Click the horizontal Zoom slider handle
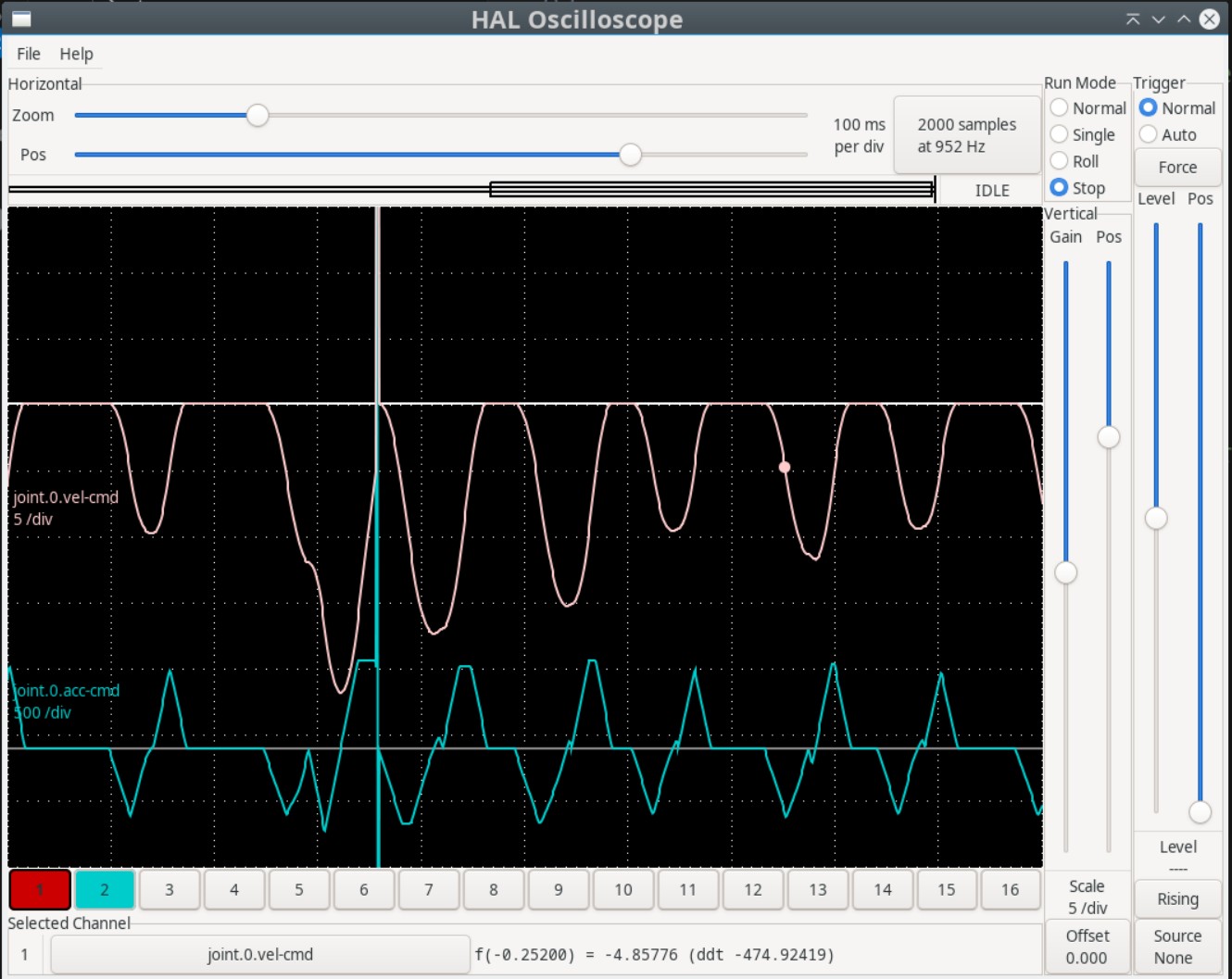Image resolution: width=1232 pixels, height=979 pixels. click(258, 115)
